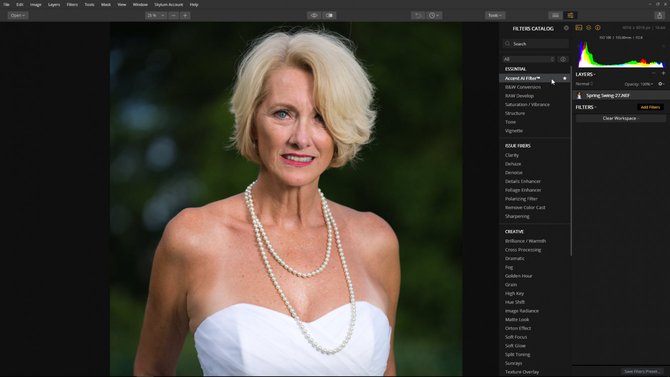Select the Clarity filter

(511, 155)
